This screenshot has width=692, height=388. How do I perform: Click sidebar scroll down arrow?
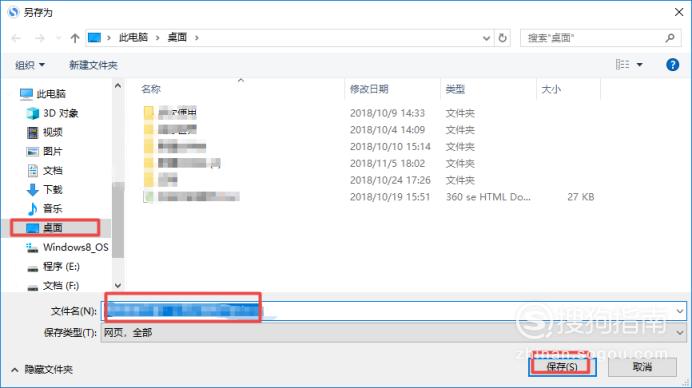tap(118, 286)
